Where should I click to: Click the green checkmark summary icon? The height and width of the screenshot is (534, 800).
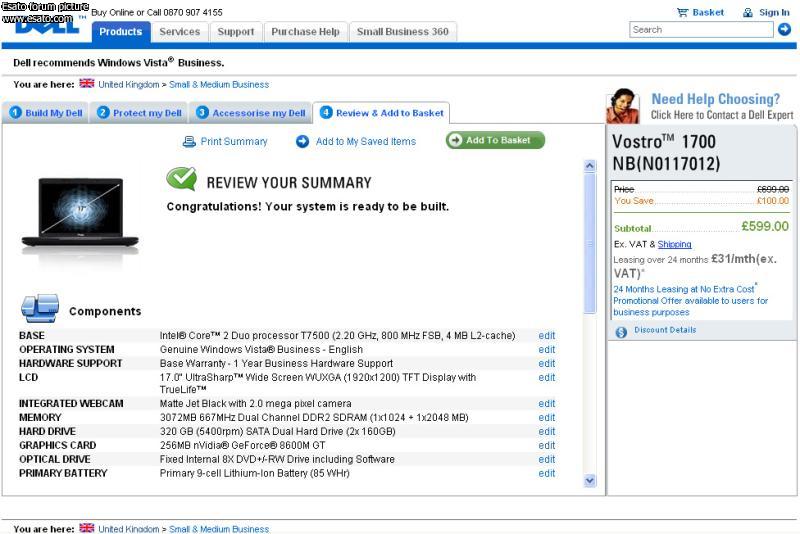(182, 179)
